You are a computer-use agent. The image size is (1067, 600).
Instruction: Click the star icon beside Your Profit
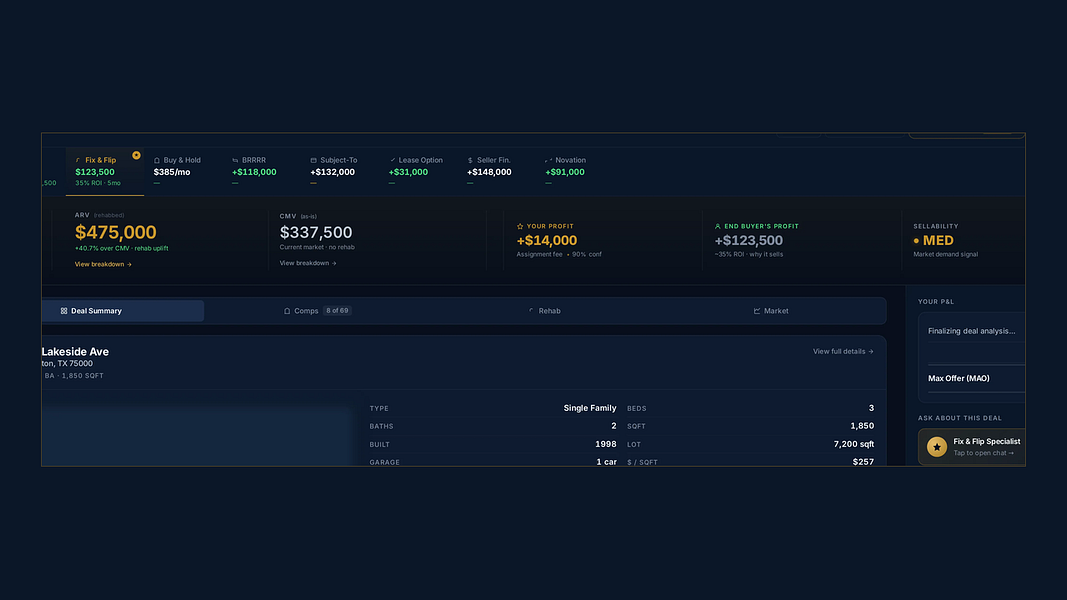point(520,227)
